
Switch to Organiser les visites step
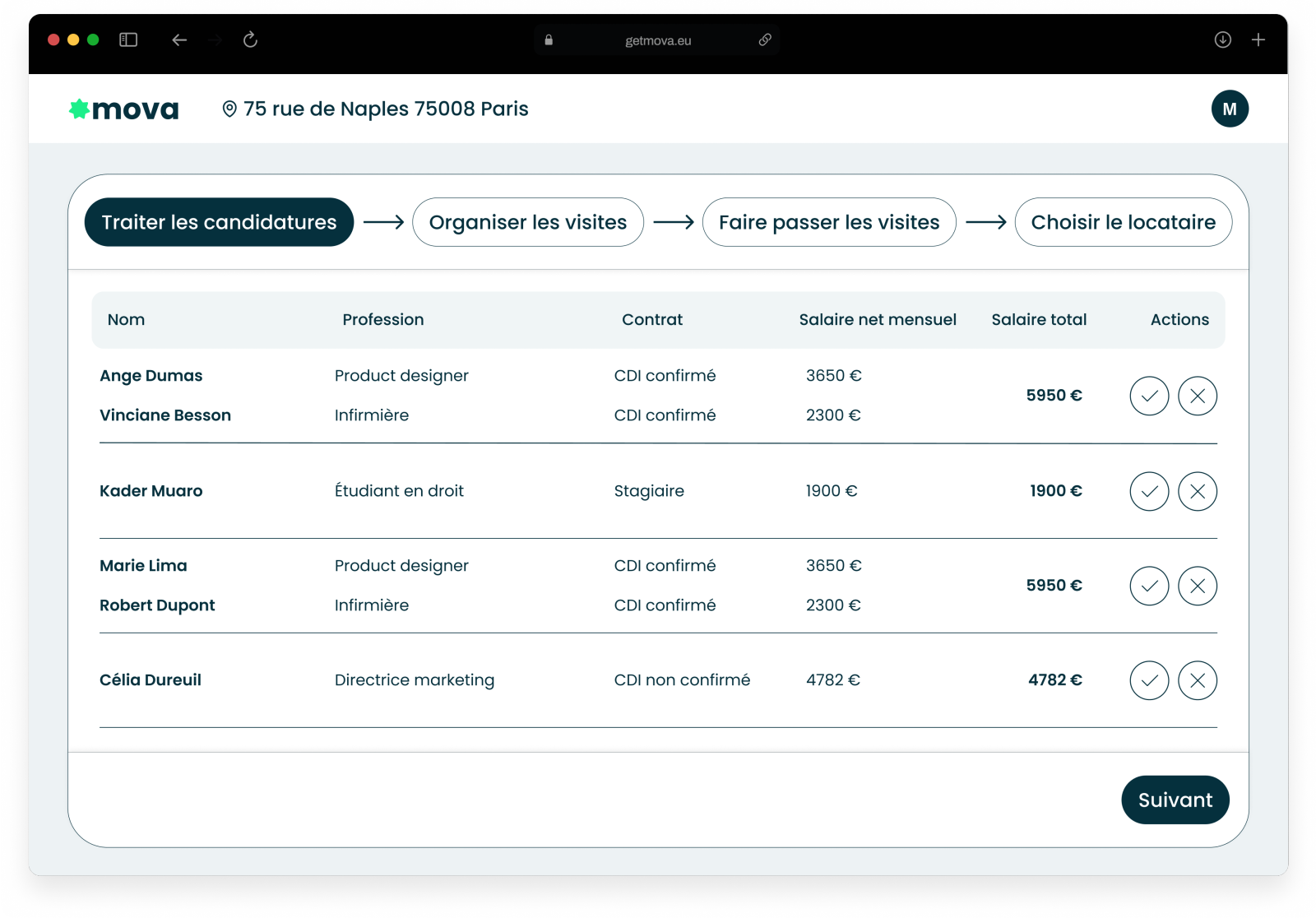click(527, 222)
